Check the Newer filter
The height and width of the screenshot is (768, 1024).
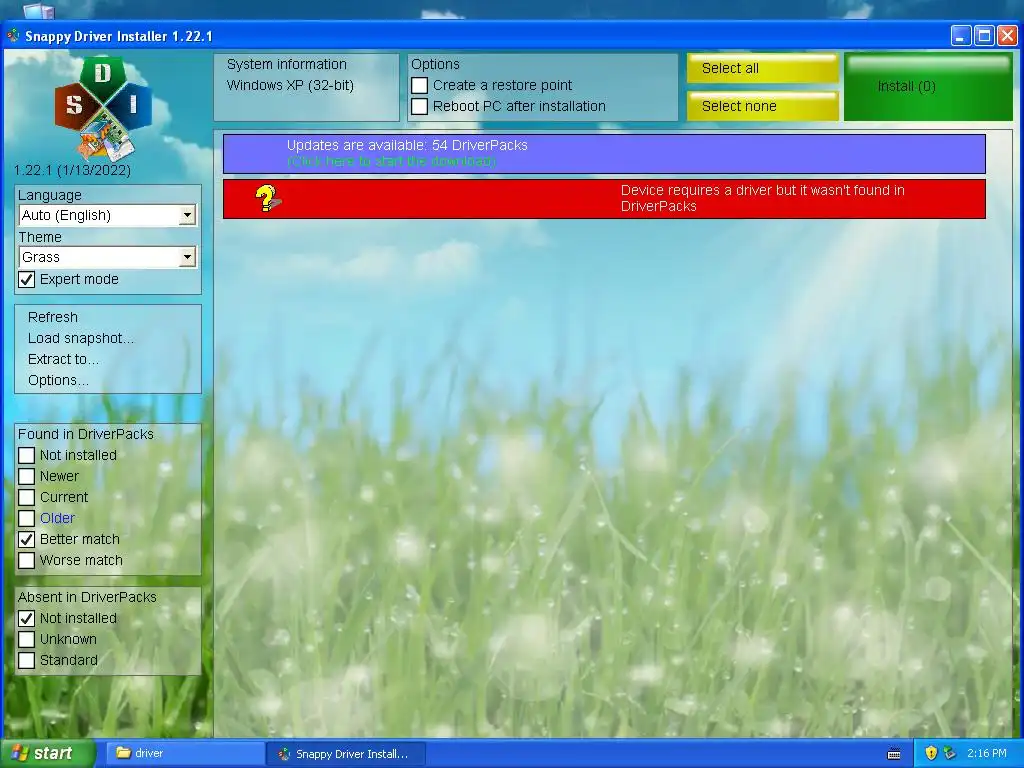27,476
